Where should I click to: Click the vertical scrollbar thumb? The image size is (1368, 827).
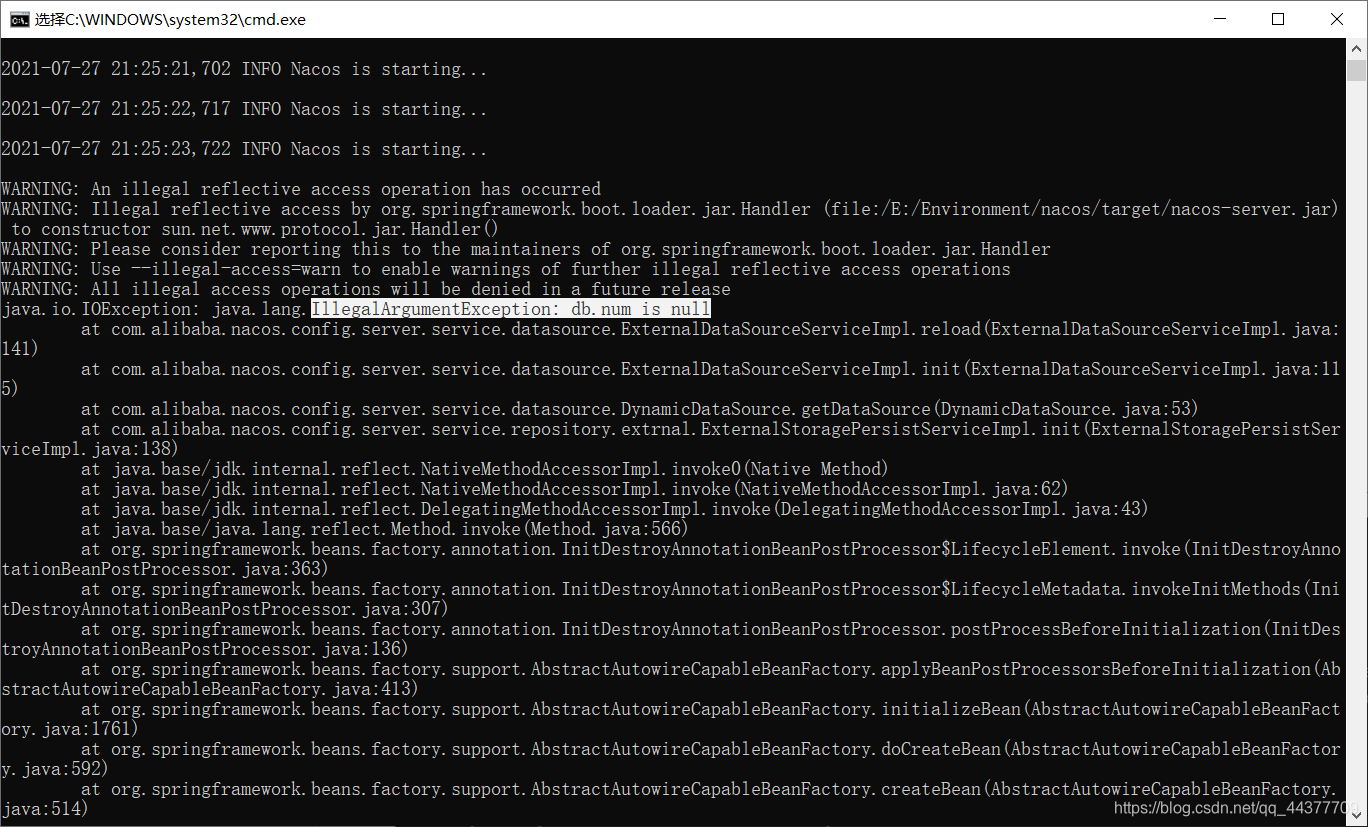[1356, 70]
